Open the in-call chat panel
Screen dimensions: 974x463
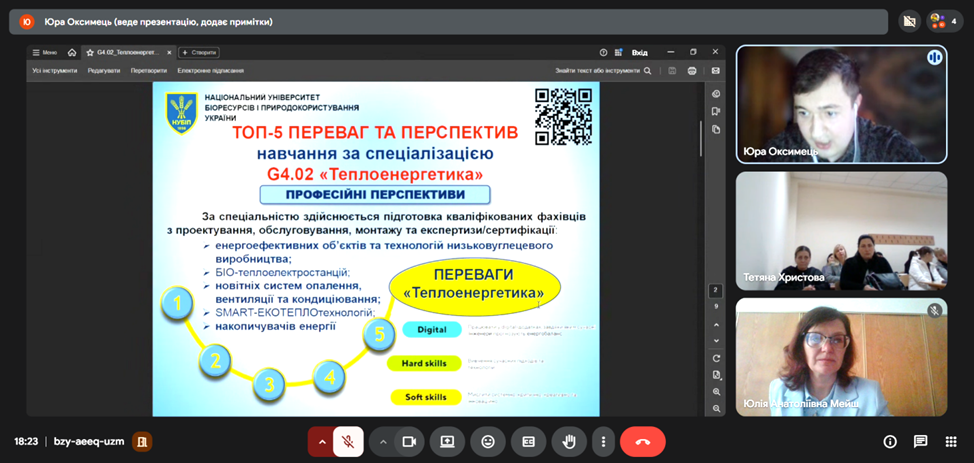(x=921, y=442)
